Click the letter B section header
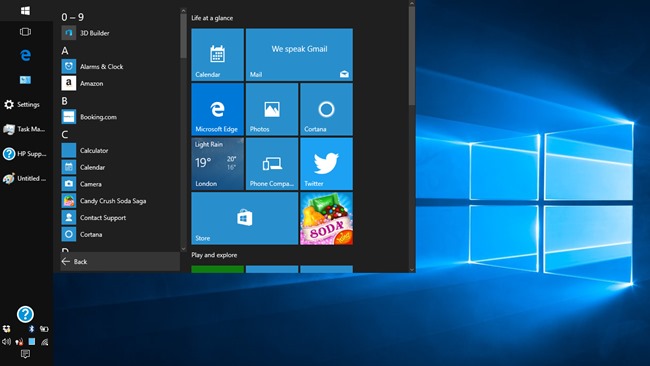 65,101
